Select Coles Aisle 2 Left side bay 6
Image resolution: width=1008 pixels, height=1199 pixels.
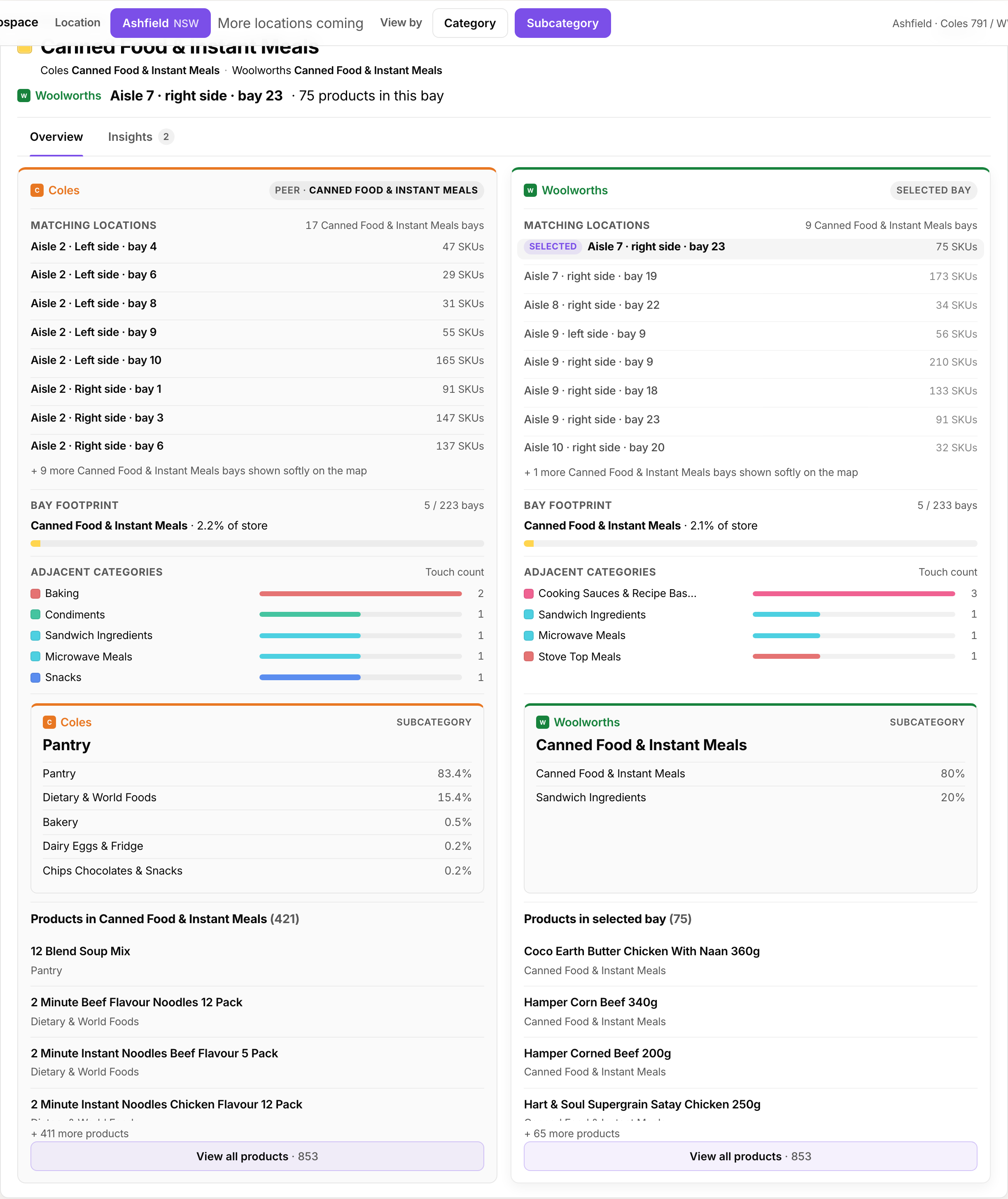point(257,275)
